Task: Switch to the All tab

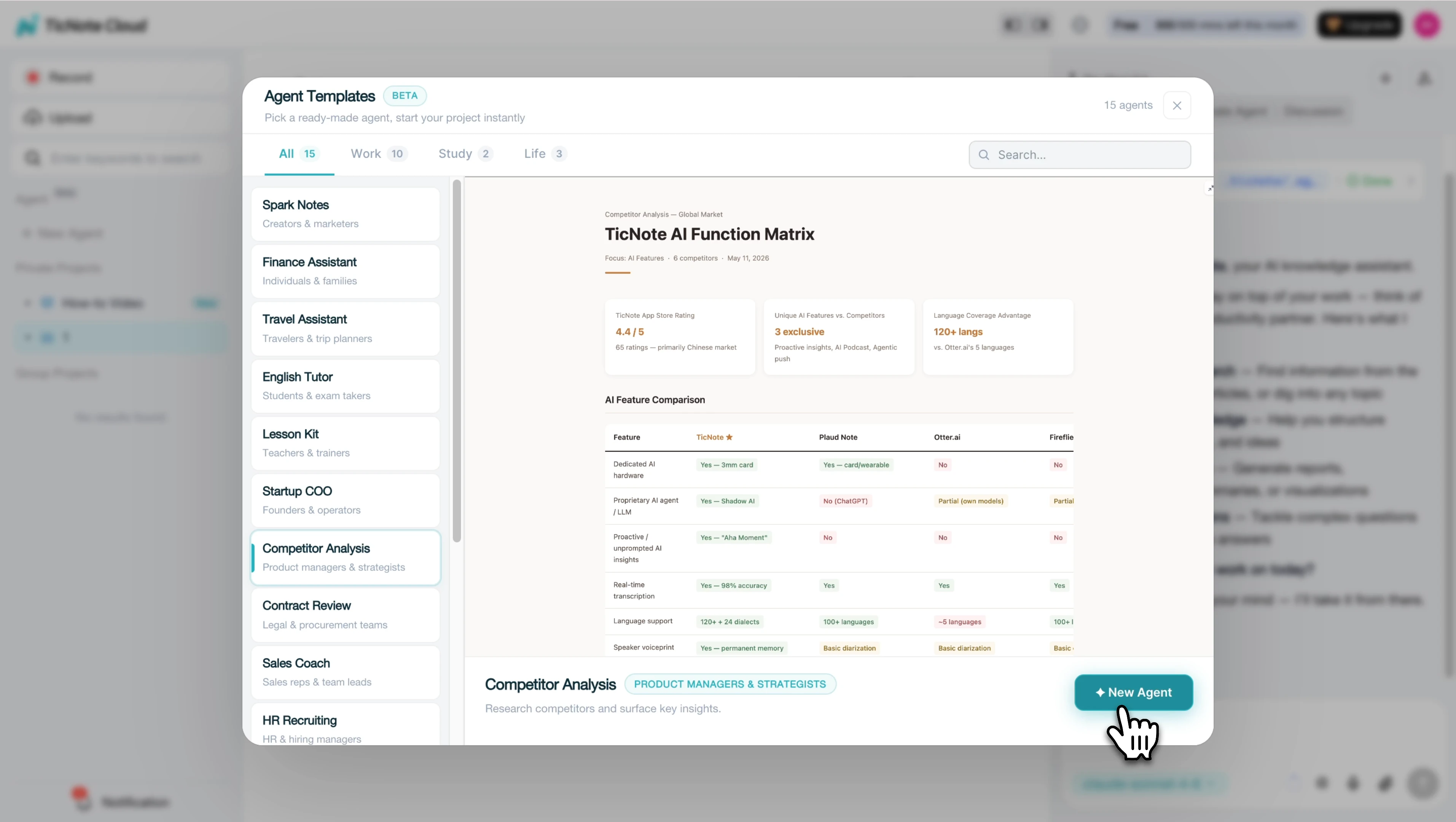Action: pos(299,154)
